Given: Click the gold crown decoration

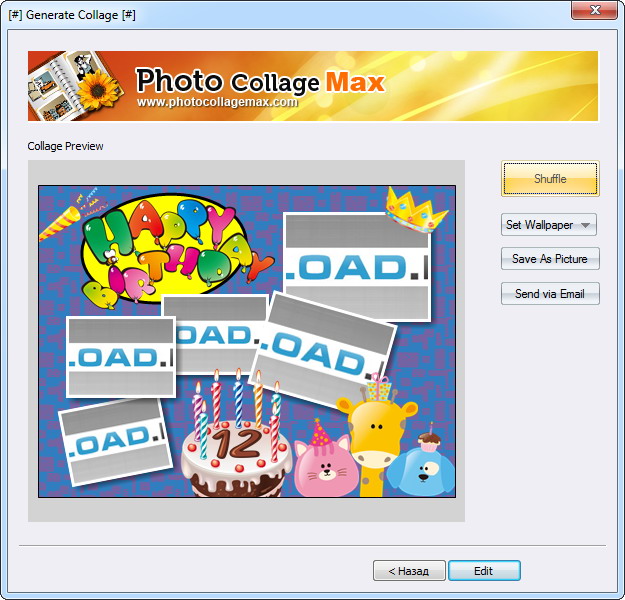Looking at the screenshot, I should (415, 211).
